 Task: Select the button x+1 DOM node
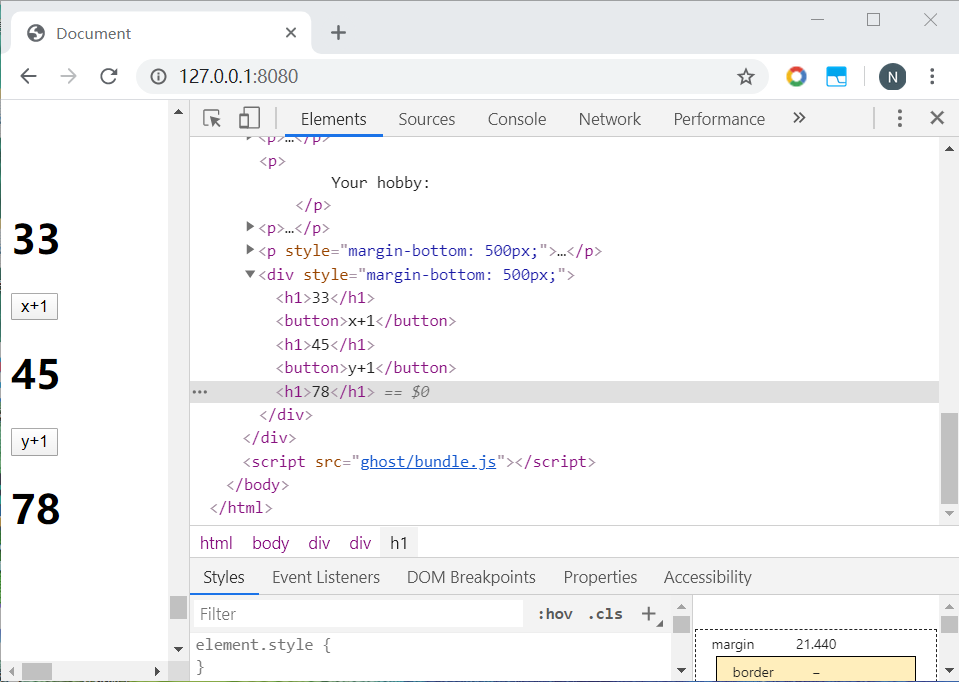366,321
